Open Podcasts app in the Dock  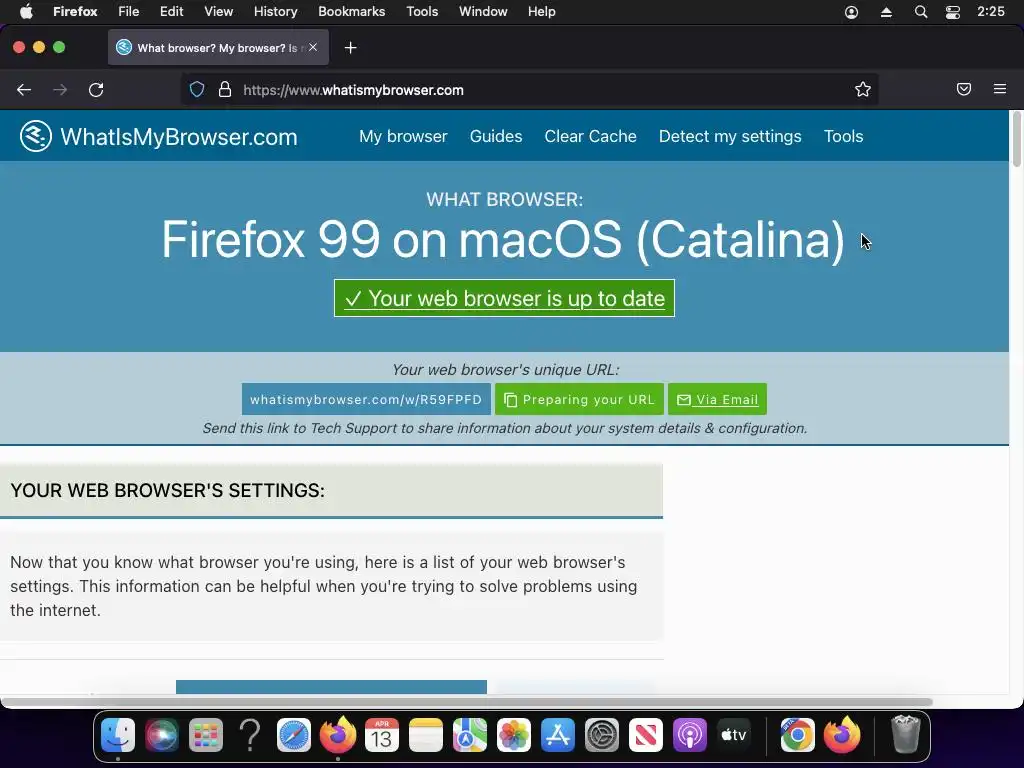[690, 735]
